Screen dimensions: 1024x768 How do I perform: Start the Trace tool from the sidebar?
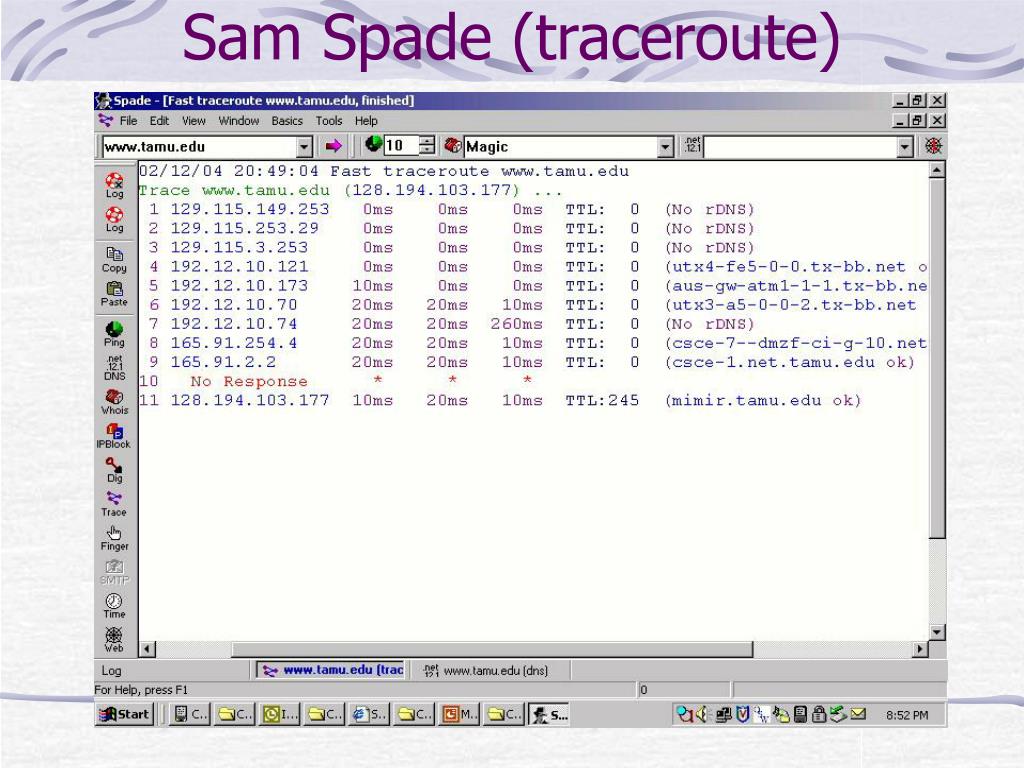(x=114, y=504)
